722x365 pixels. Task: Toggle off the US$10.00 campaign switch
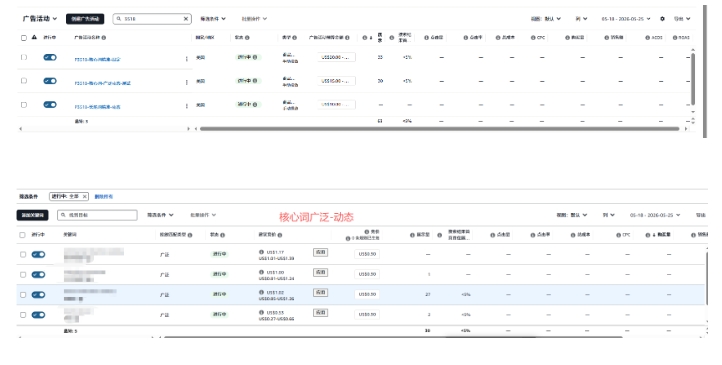pos(50,105)
